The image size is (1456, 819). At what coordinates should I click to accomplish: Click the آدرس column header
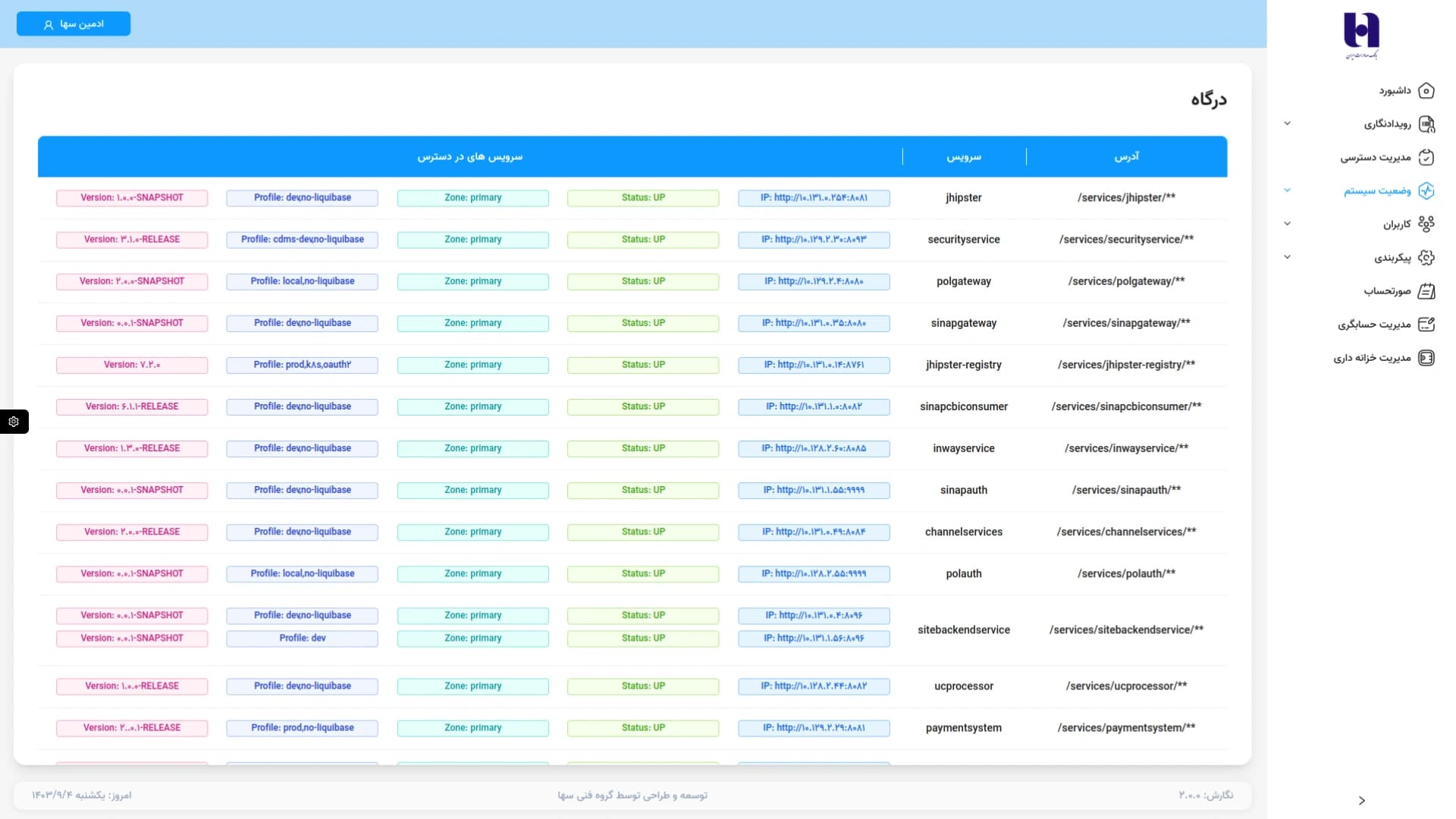(1126, 156)
